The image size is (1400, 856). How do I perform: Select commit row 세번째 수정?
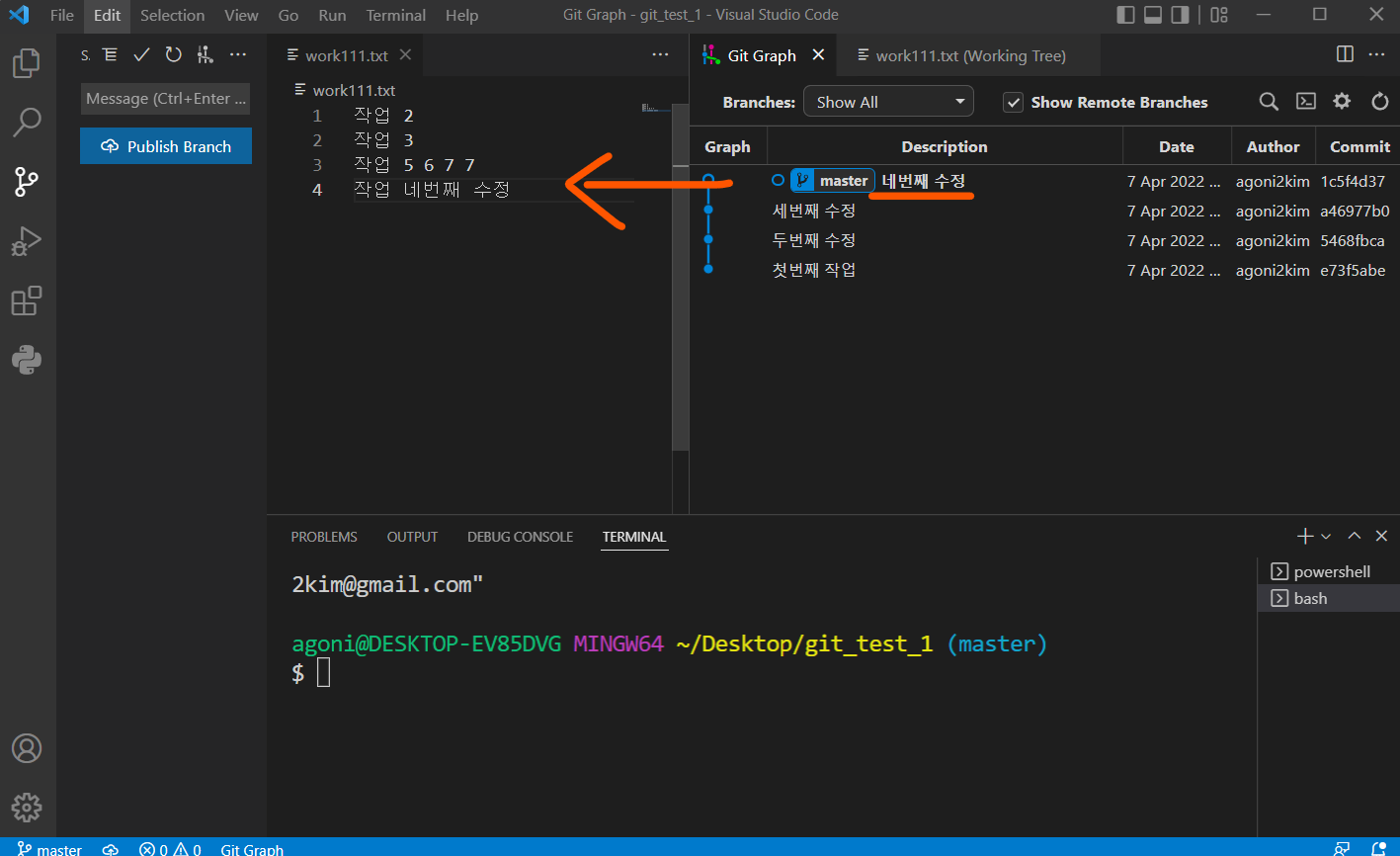[1044, 211]
